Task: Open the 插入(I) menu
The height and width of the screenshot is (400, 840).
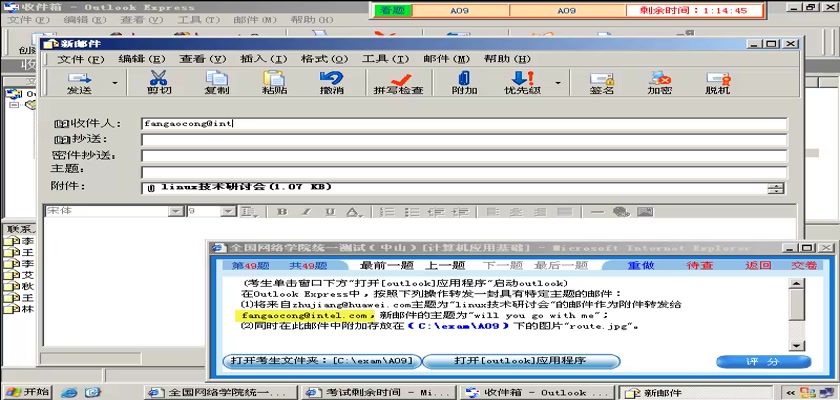Action: 264,59
